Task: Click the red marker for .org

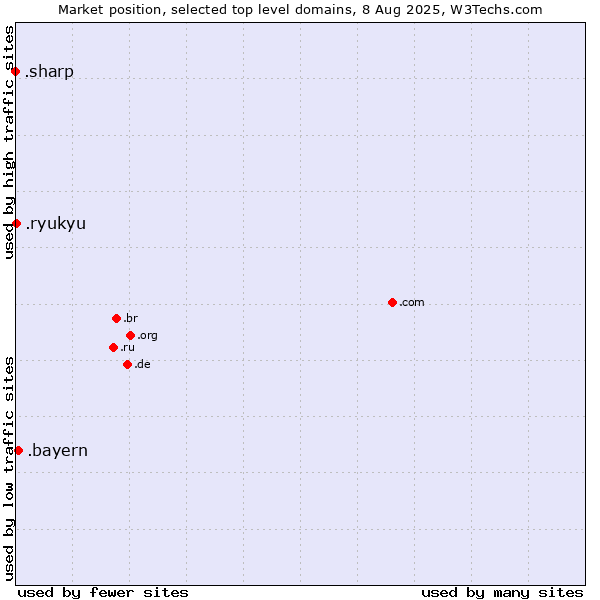Action: point(130,336)
